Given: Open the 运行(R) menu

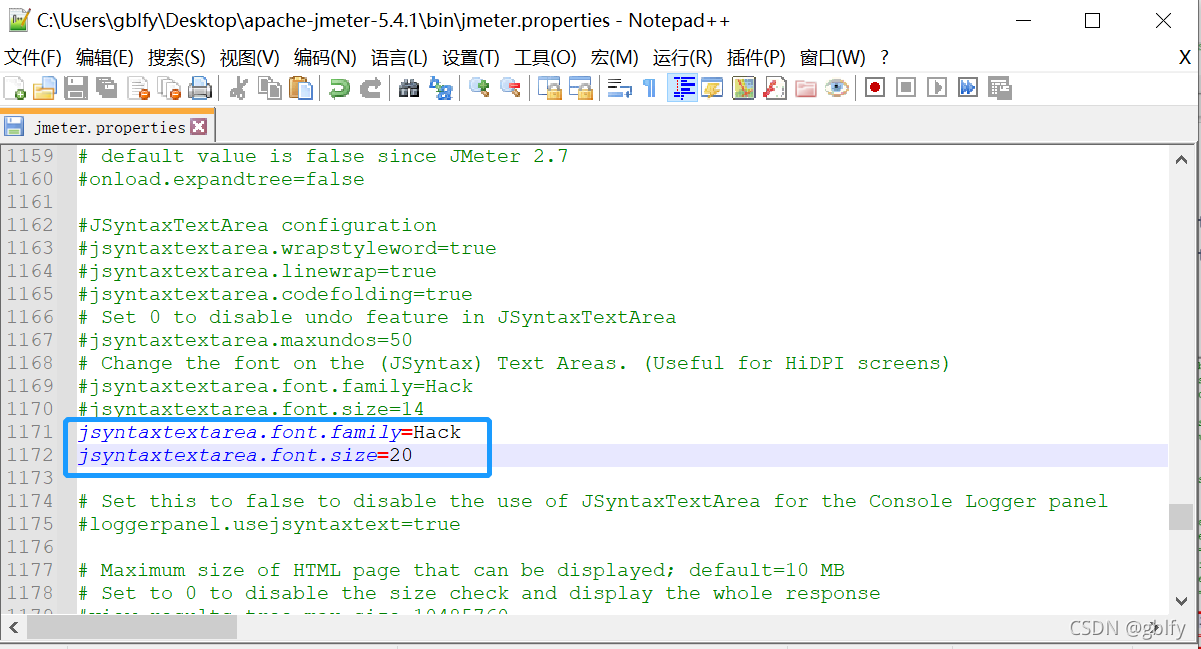Looking at the screenshot, I should [683, 58].
